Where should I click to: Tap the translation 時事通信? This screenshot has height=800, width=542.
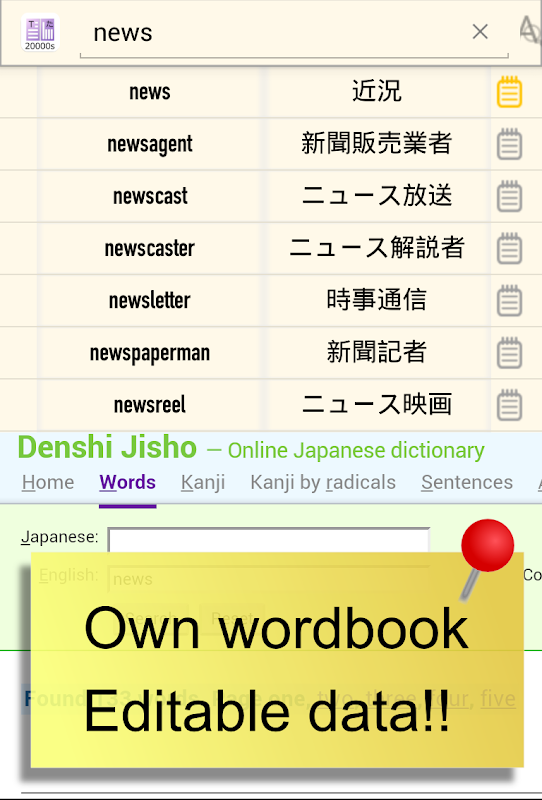point(377,300)
